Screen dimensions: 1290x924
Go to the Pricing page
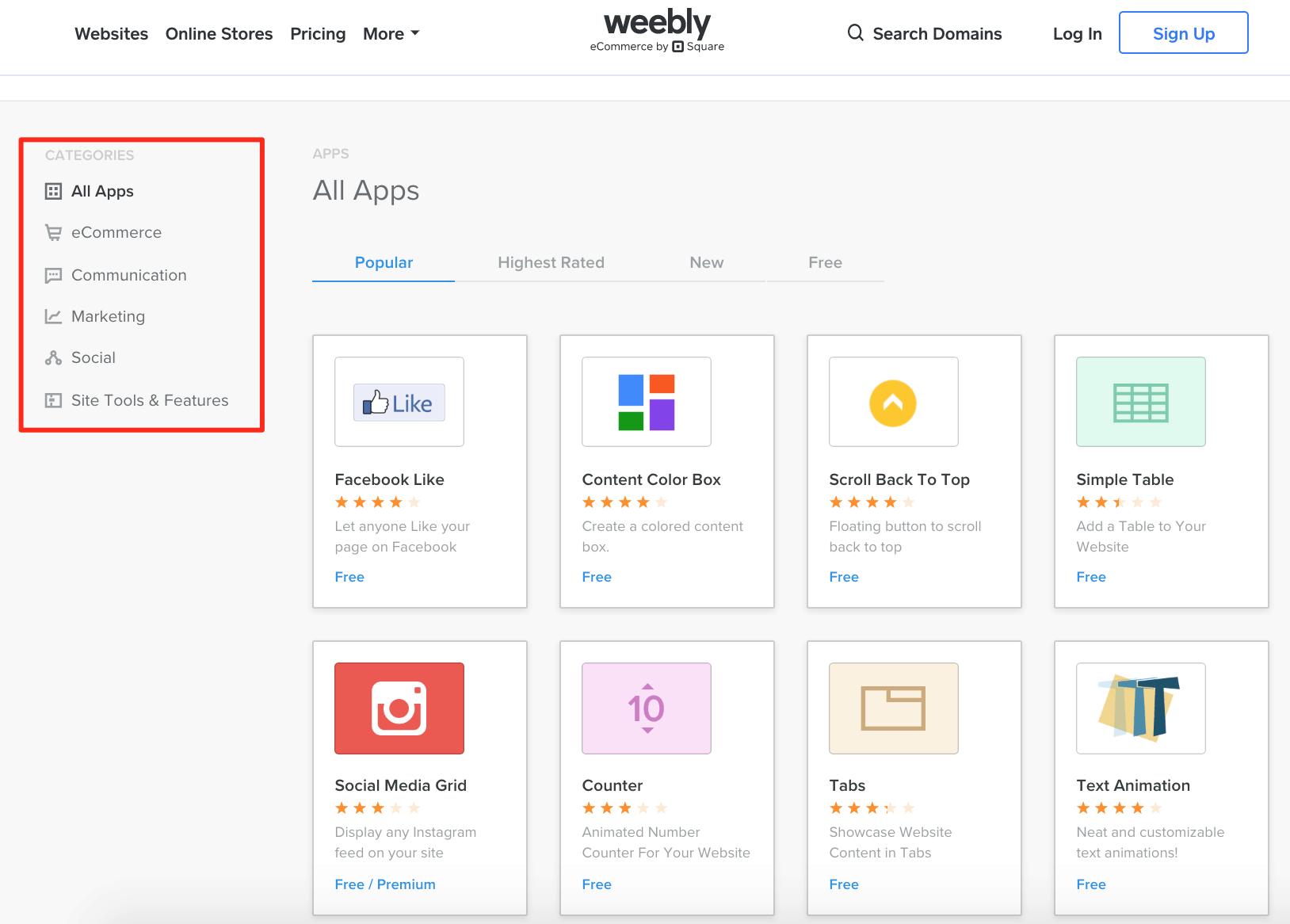click(318, 33)
